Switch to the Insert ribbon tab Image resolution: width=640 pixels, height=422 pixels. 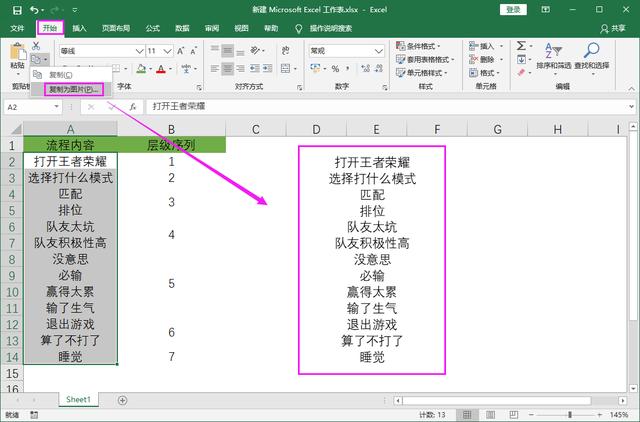79,28
